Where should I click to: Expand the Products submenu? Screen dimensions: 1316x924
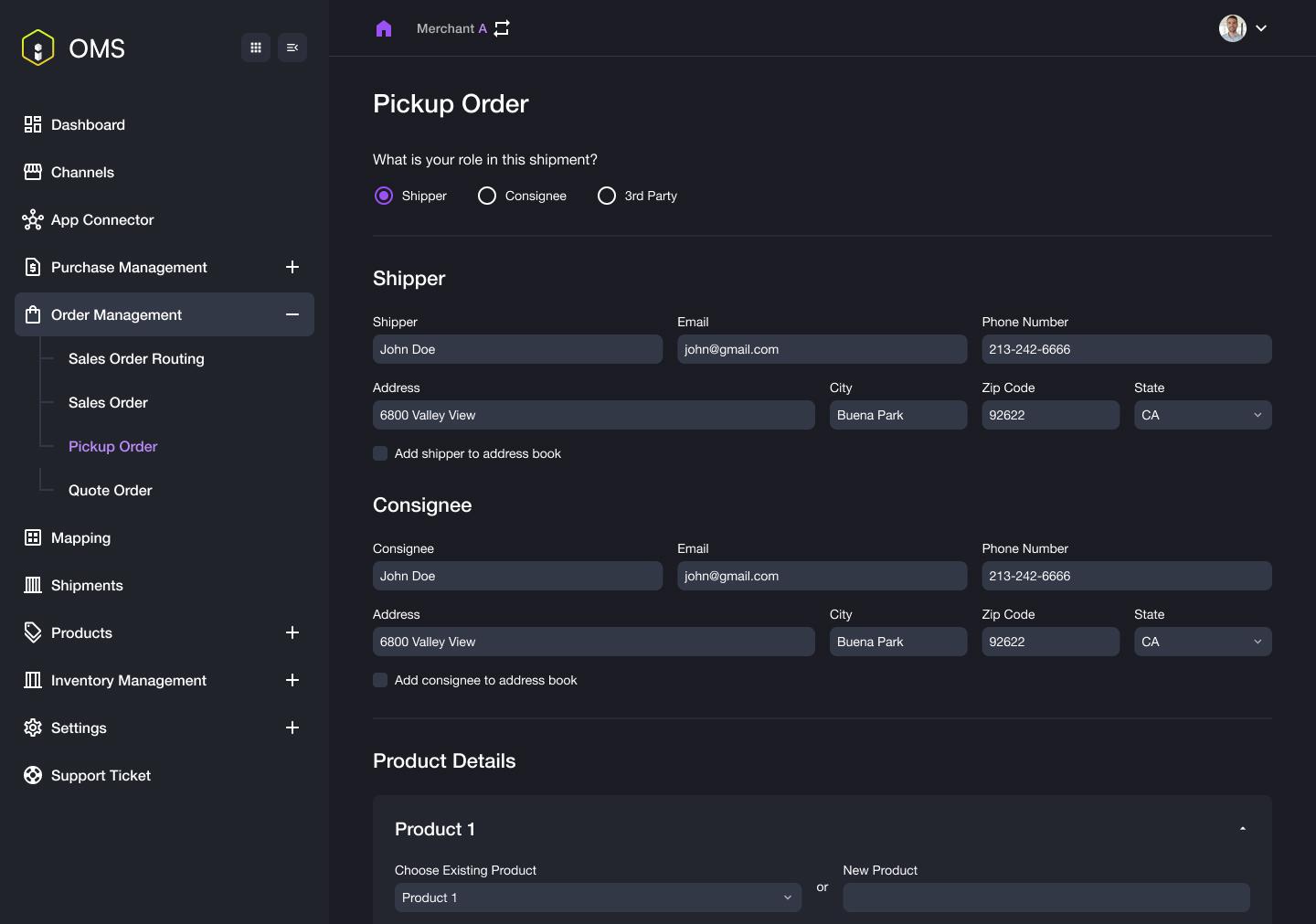[x=292, y=632]
